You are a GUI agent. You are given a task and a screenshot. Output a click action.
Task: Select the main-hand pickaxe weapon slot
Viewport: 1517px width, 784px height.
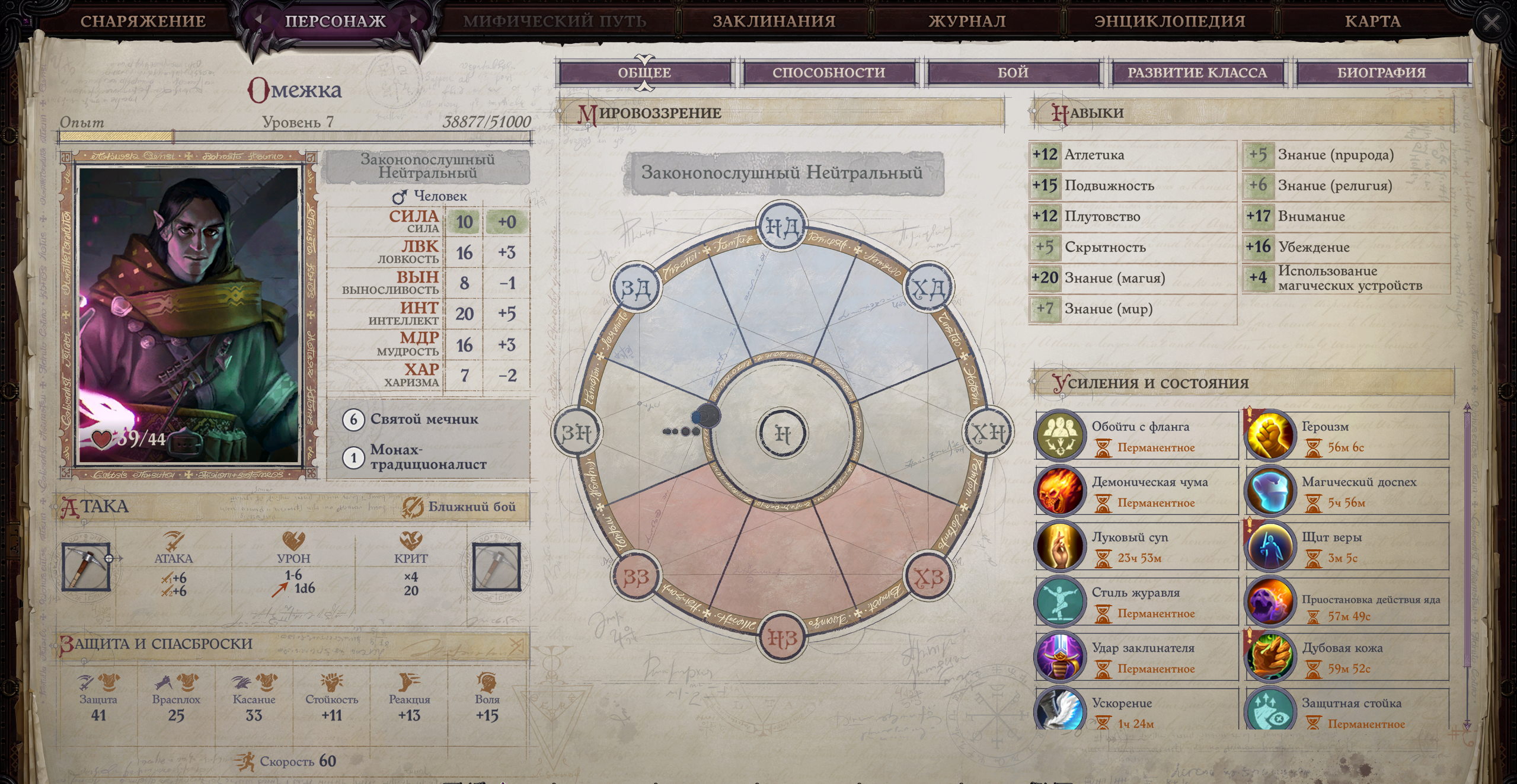86,567
